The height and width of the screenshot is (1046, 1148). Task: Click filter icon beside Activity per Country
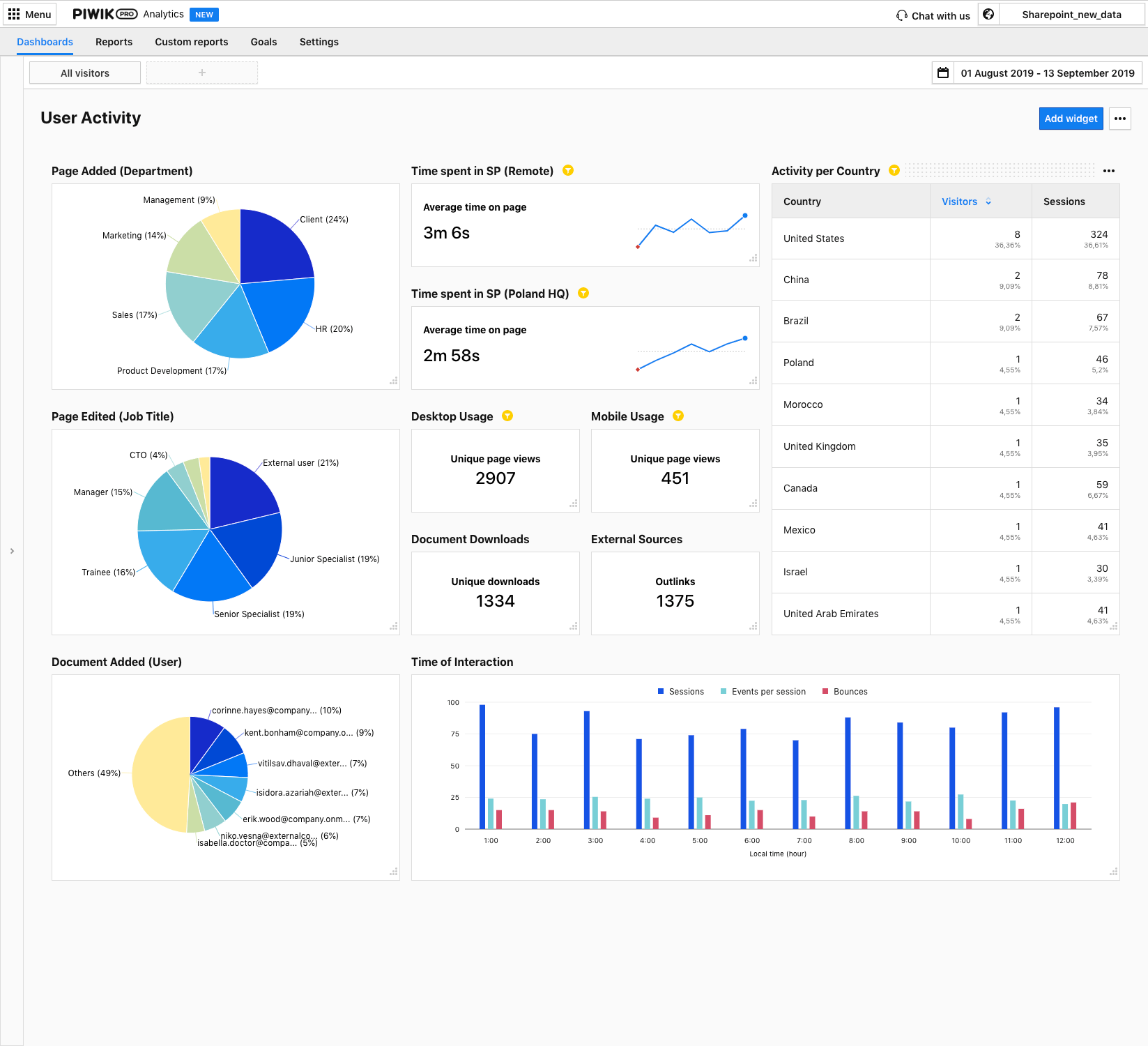point(894,170)
